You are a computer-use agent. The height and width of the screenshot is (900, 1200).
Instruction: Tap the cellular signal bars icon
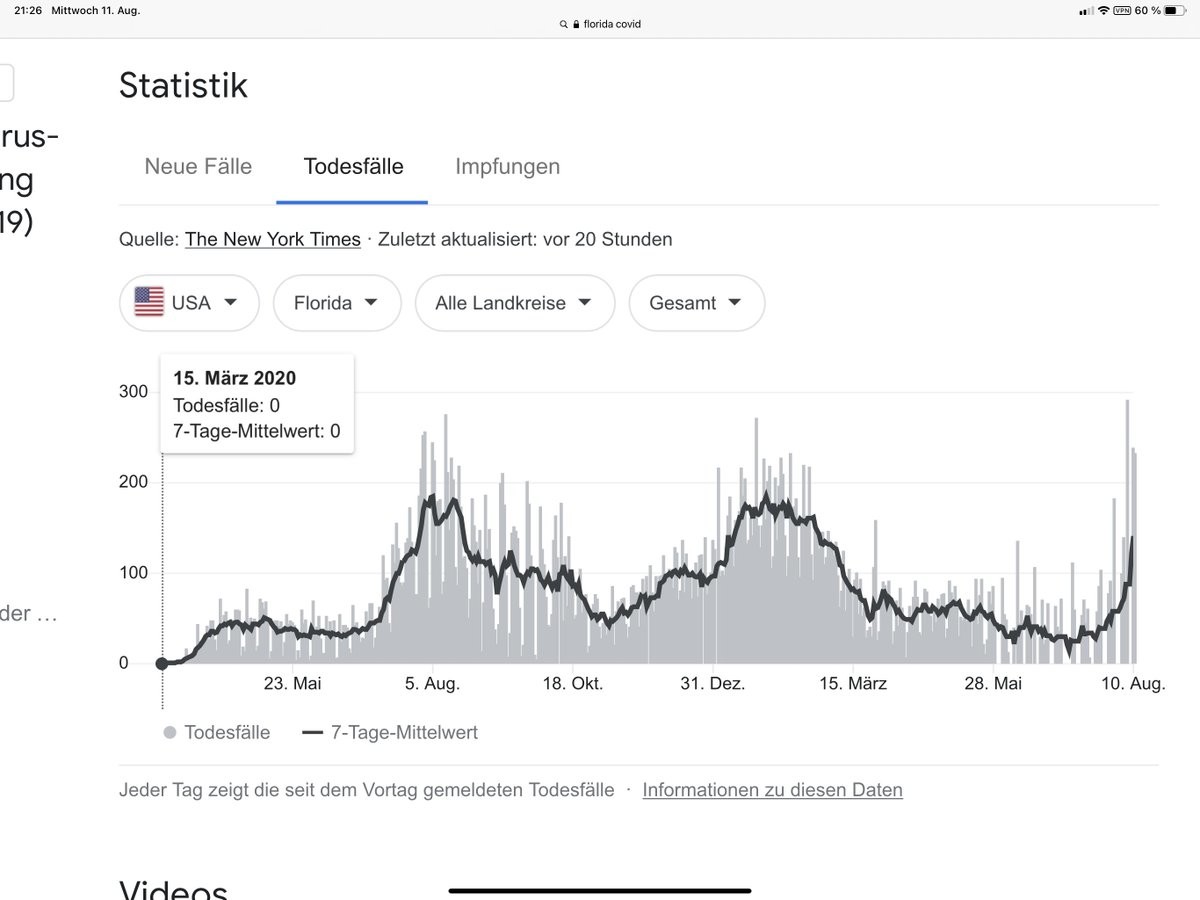(x=1086, y=10)
